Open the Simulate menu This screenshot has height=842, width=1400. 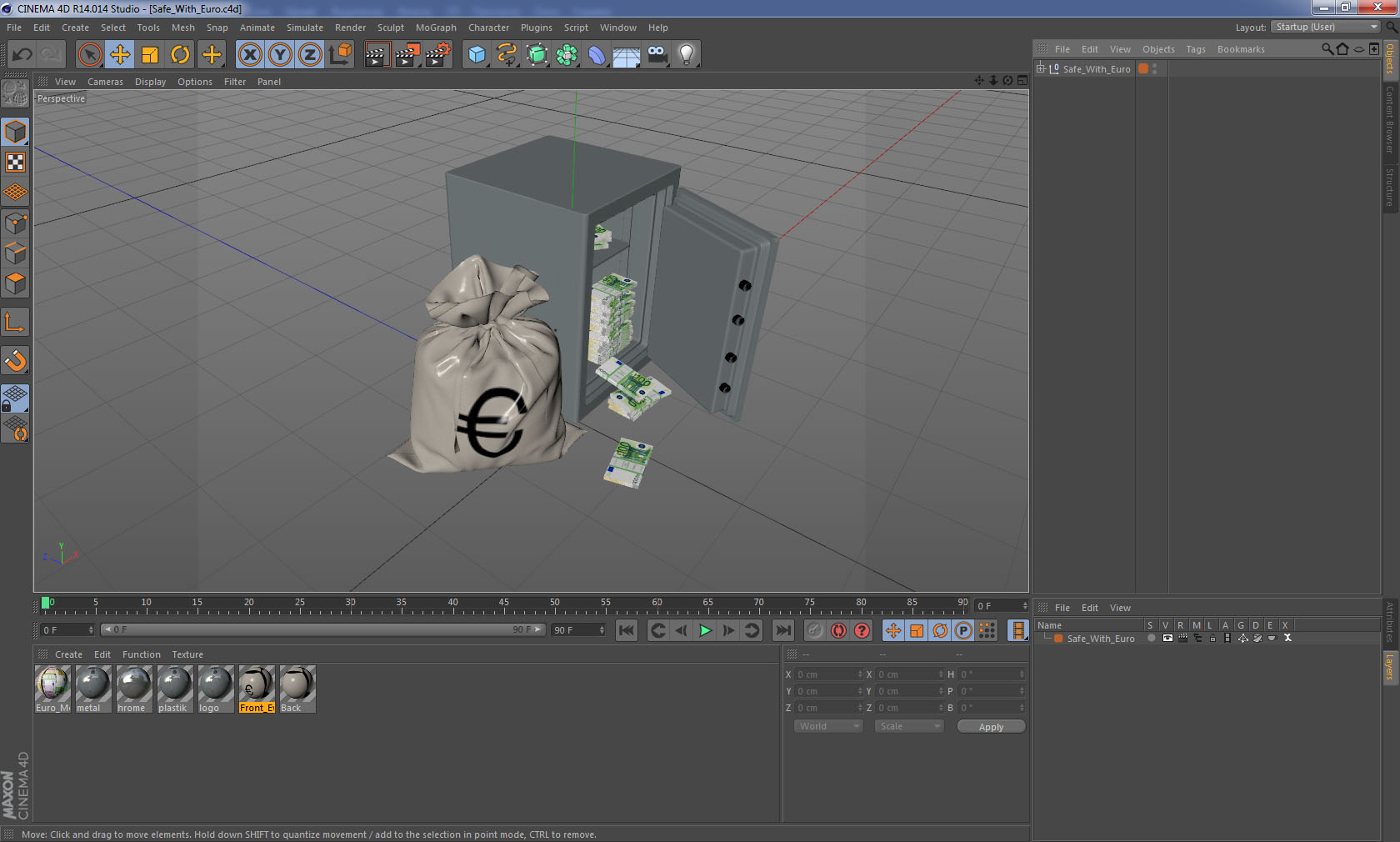pyautogui.click(x=305, y=28)
